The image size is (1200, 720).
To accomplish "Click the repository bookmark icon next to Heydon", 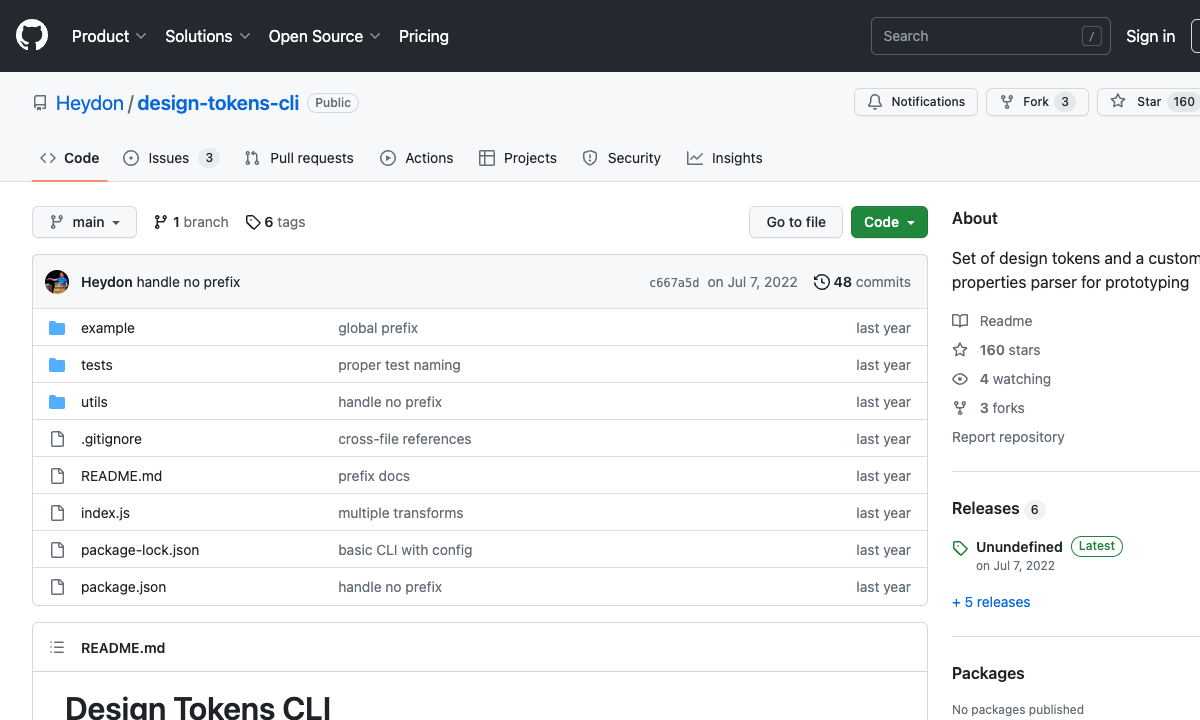I will (40, 102).
